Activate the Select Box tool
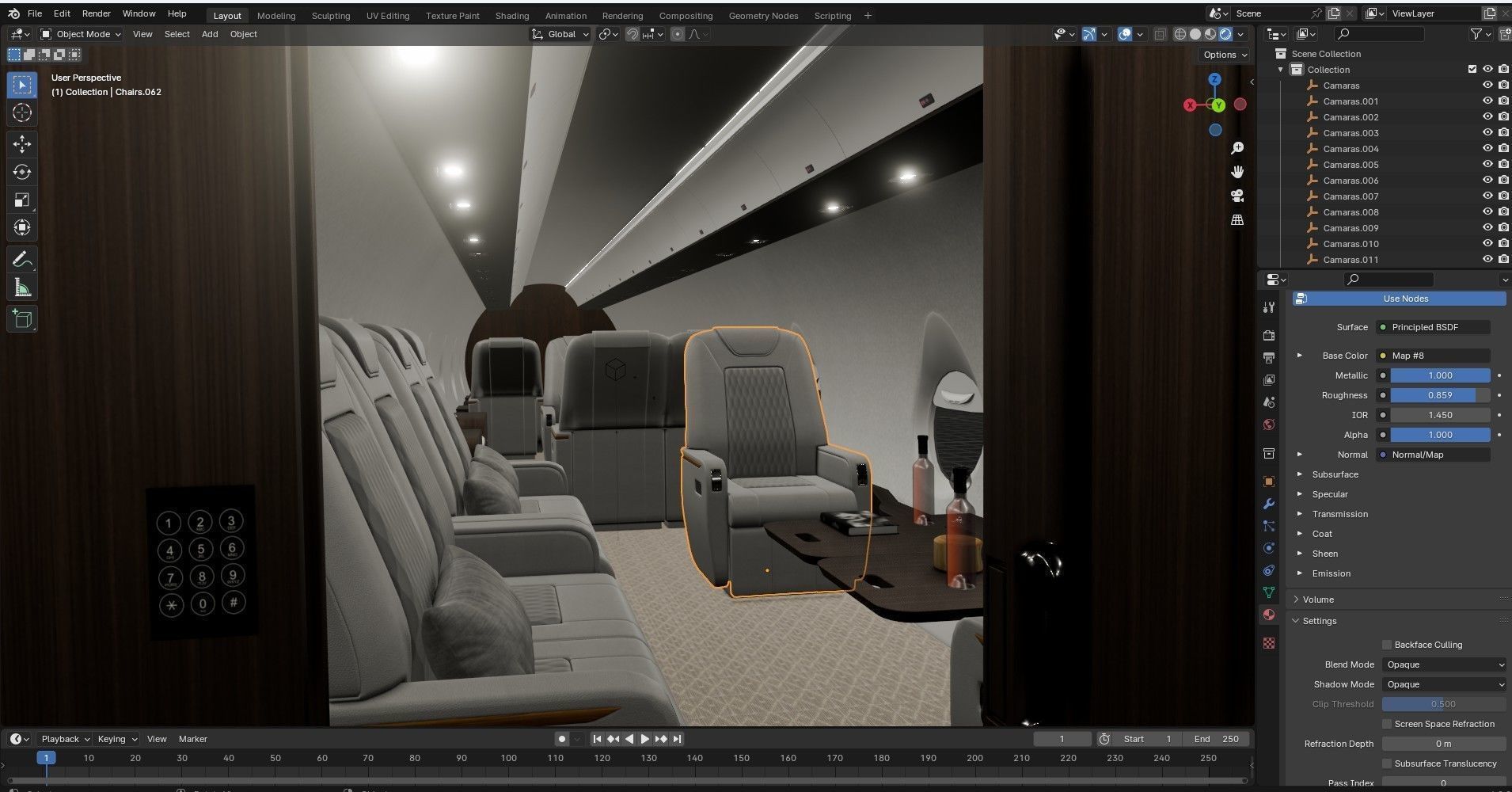This screenshot has width=1512, height=792. tap(22, 85)
